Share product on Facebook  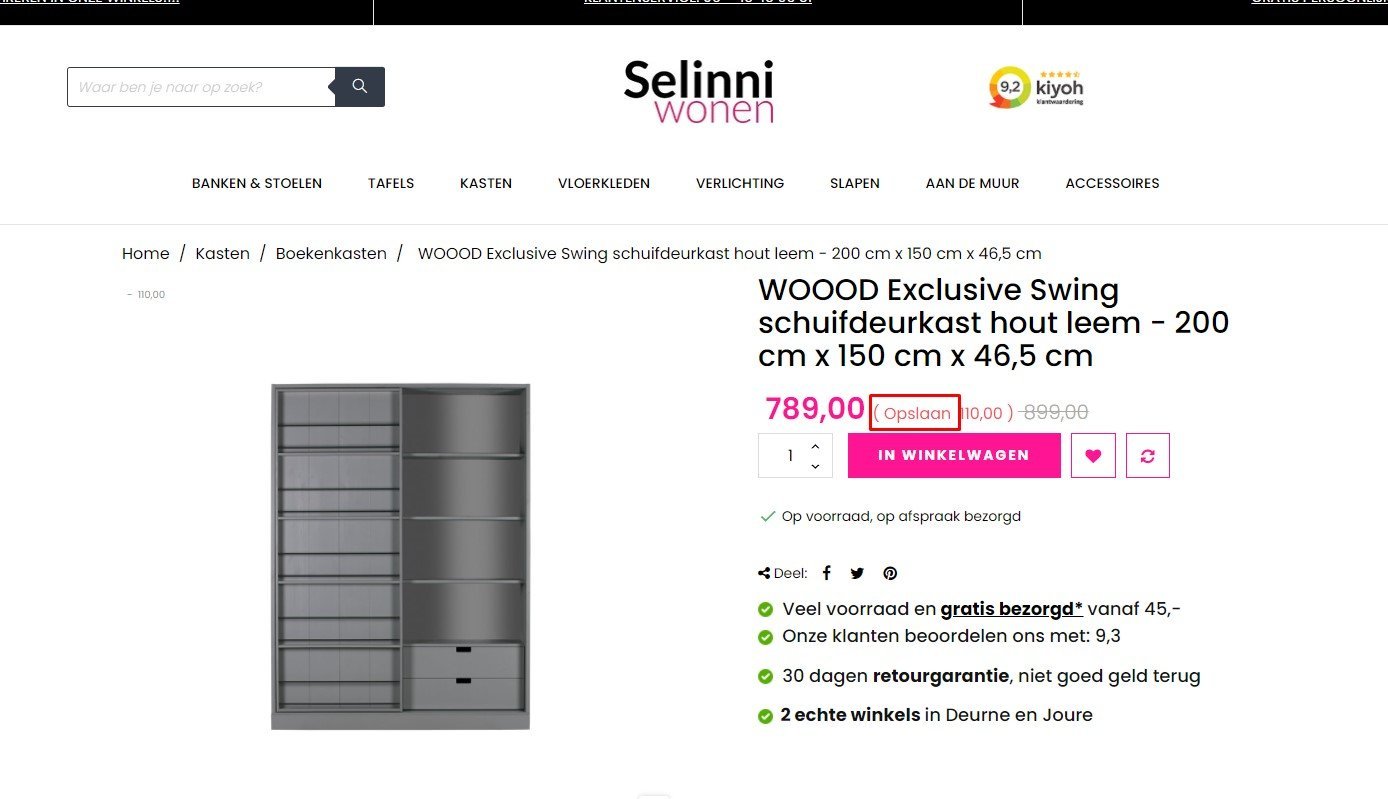827,573
